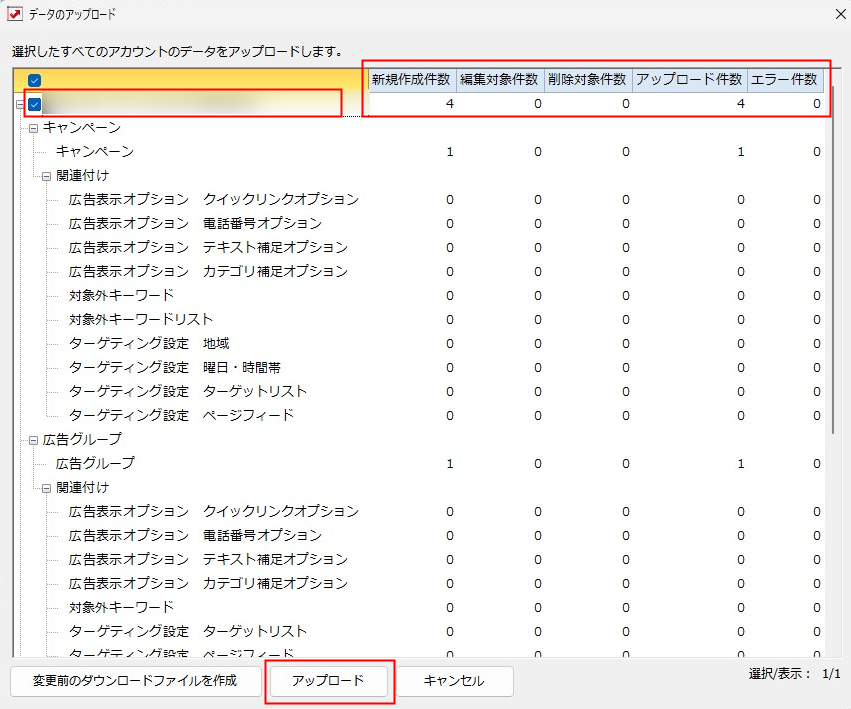
Task: Click the 編集対象件数 column header
Action: coord(500,80)
